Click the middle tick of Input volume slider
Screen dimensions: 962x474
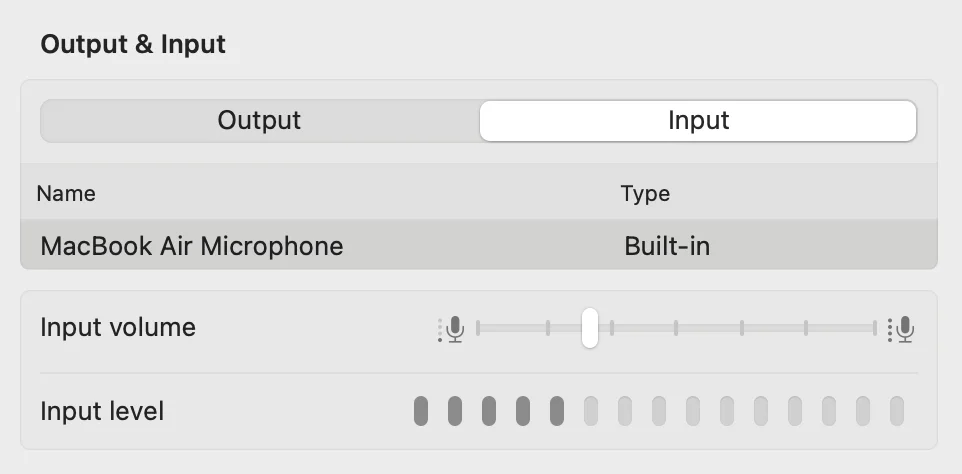pyautogui.click(x=676, y=328)
